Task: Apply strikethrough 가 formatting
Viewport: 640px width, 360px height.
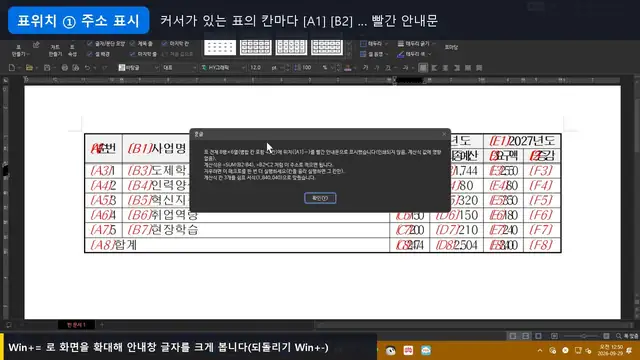Action: pyautogui.click(x=405, y=68)
